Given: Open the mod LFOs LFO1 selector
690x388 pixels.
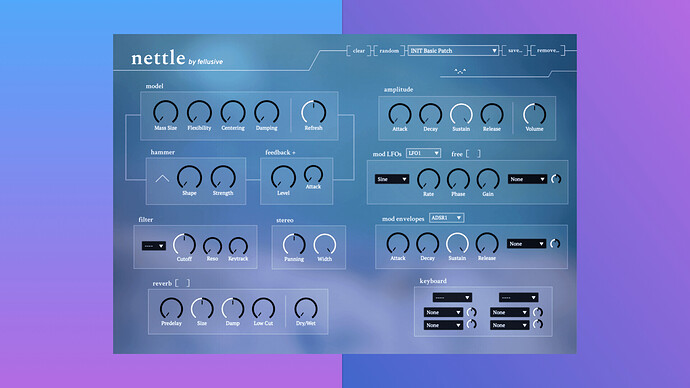Looking at the screenshot, I should pyautogui.click(x=423, y=153).
